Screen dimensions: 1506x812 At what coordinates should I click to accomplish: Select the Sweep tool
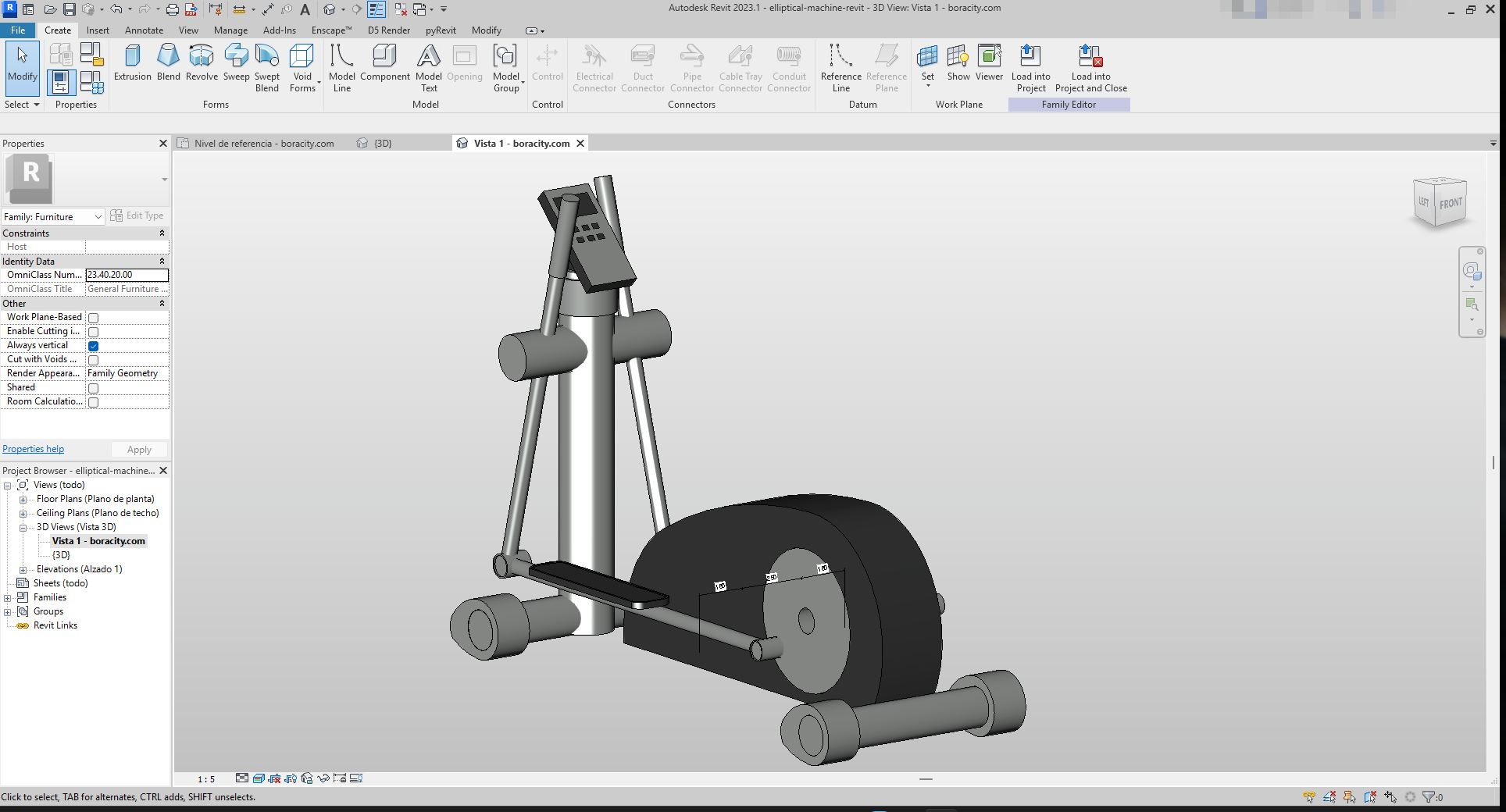click(236, 62)
